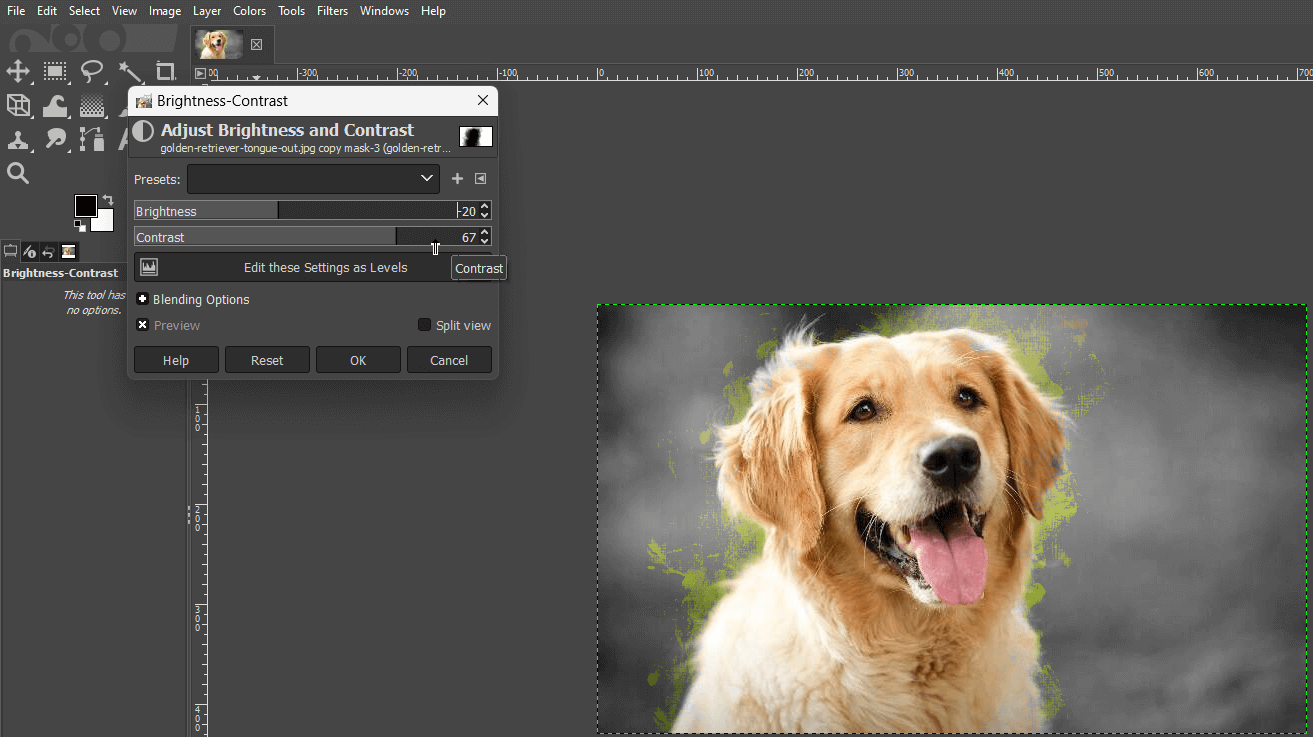Open the Select menu

click(x=84, y=11)
